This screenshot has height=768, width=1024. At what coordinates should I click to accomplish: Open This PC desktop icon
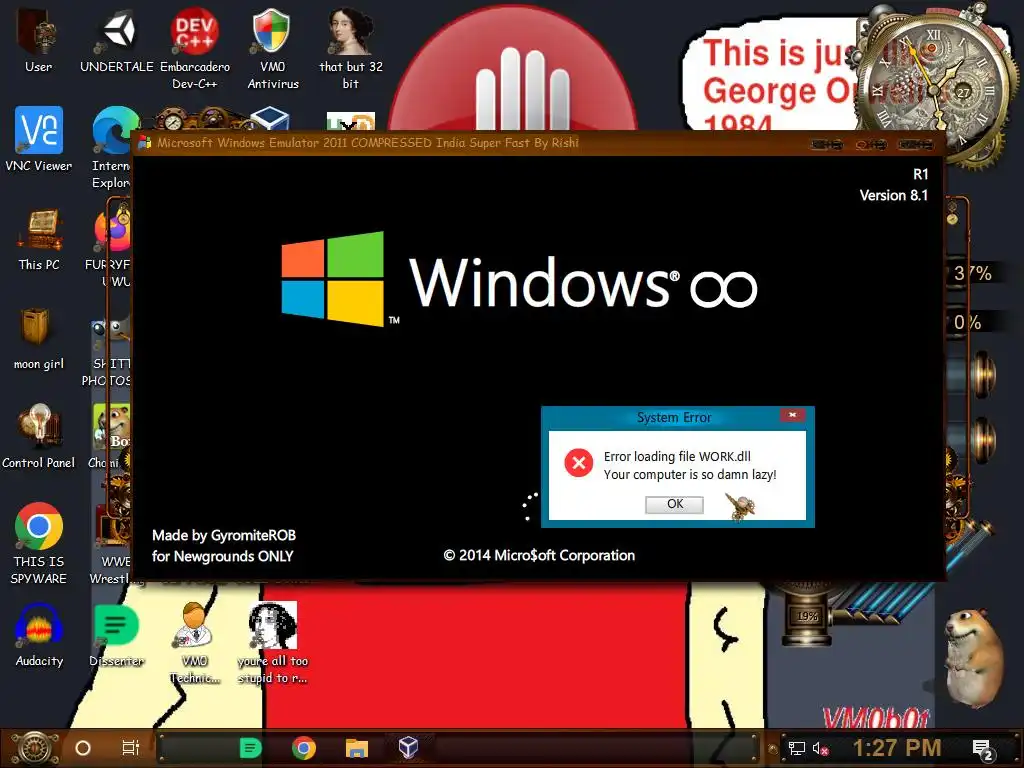(39, 238)
